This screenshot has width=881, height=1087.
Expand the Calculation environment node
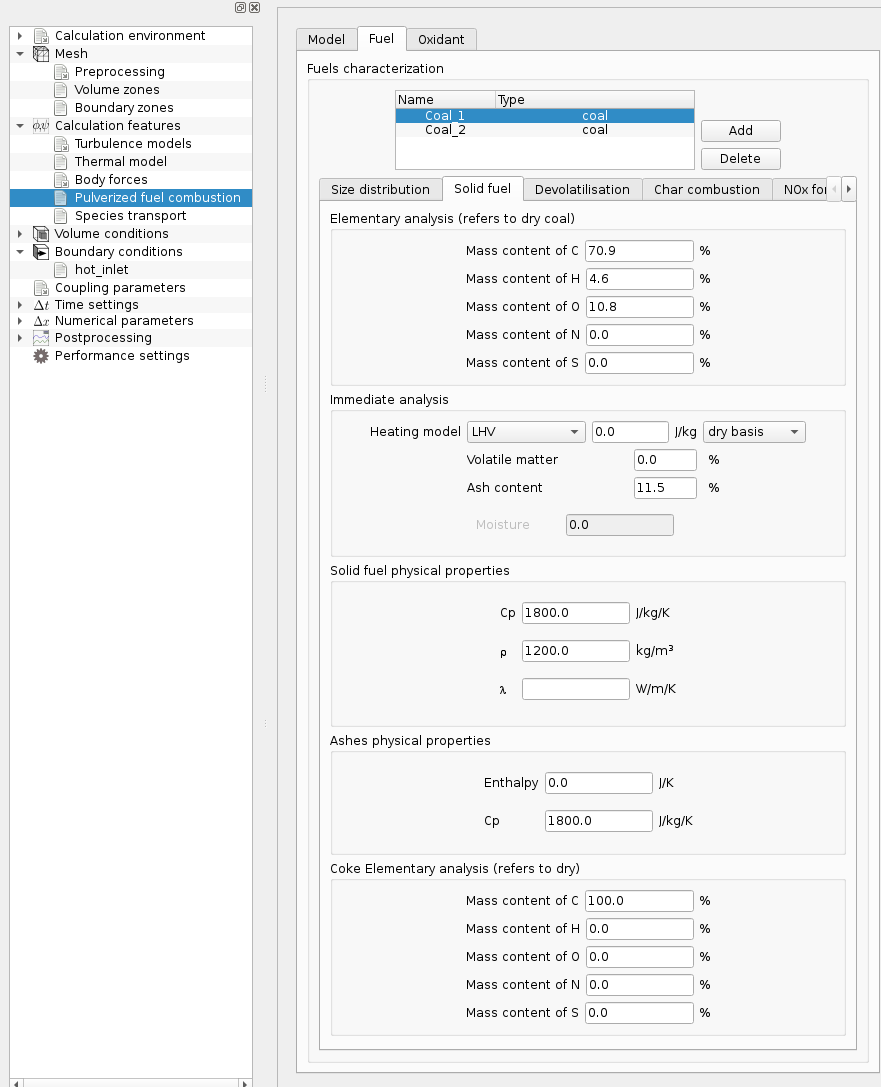coord(20,35)
